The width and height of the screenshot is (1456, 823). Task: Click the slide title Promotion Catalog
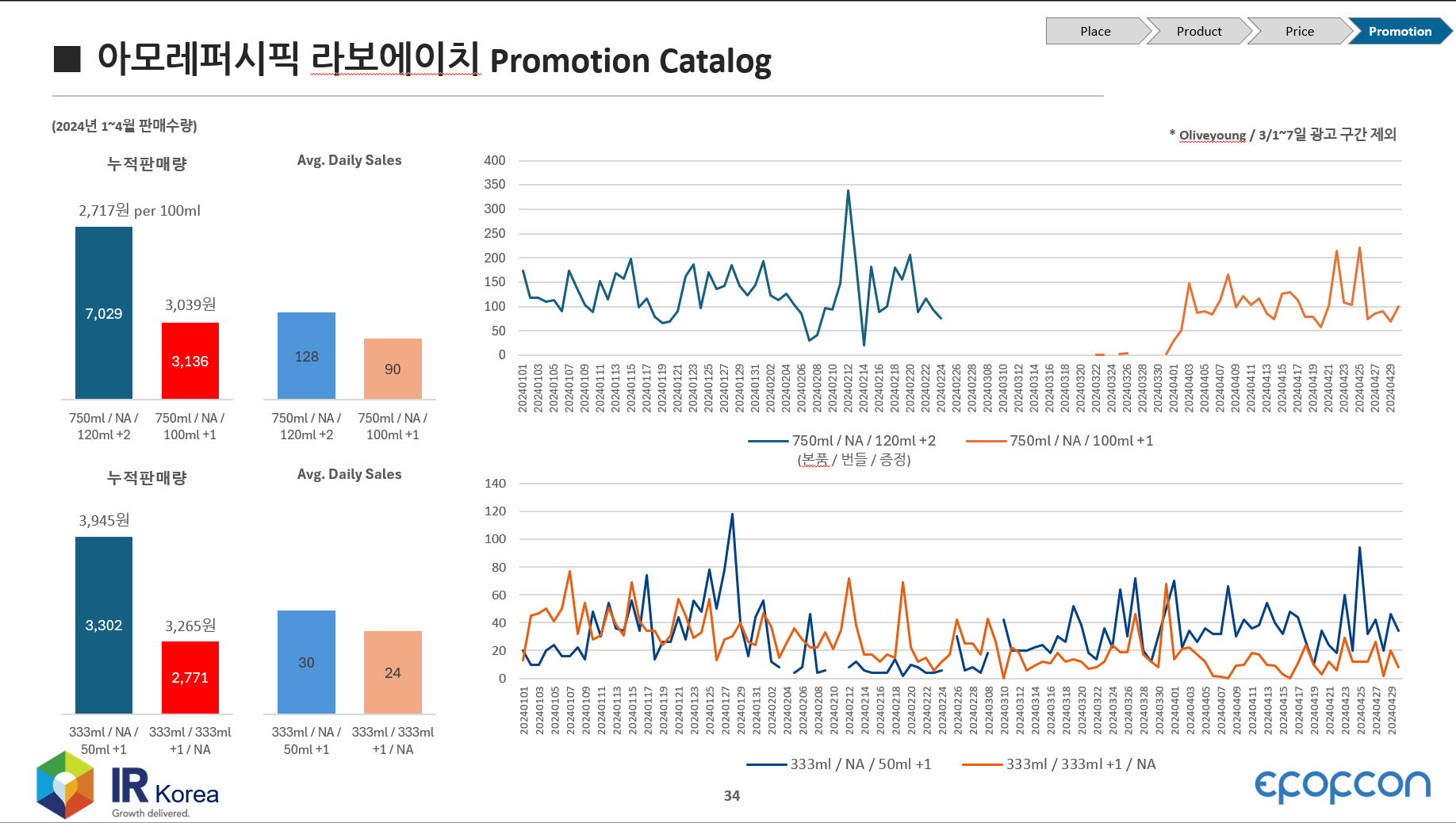pyautogui.click(x=434, y=59)
